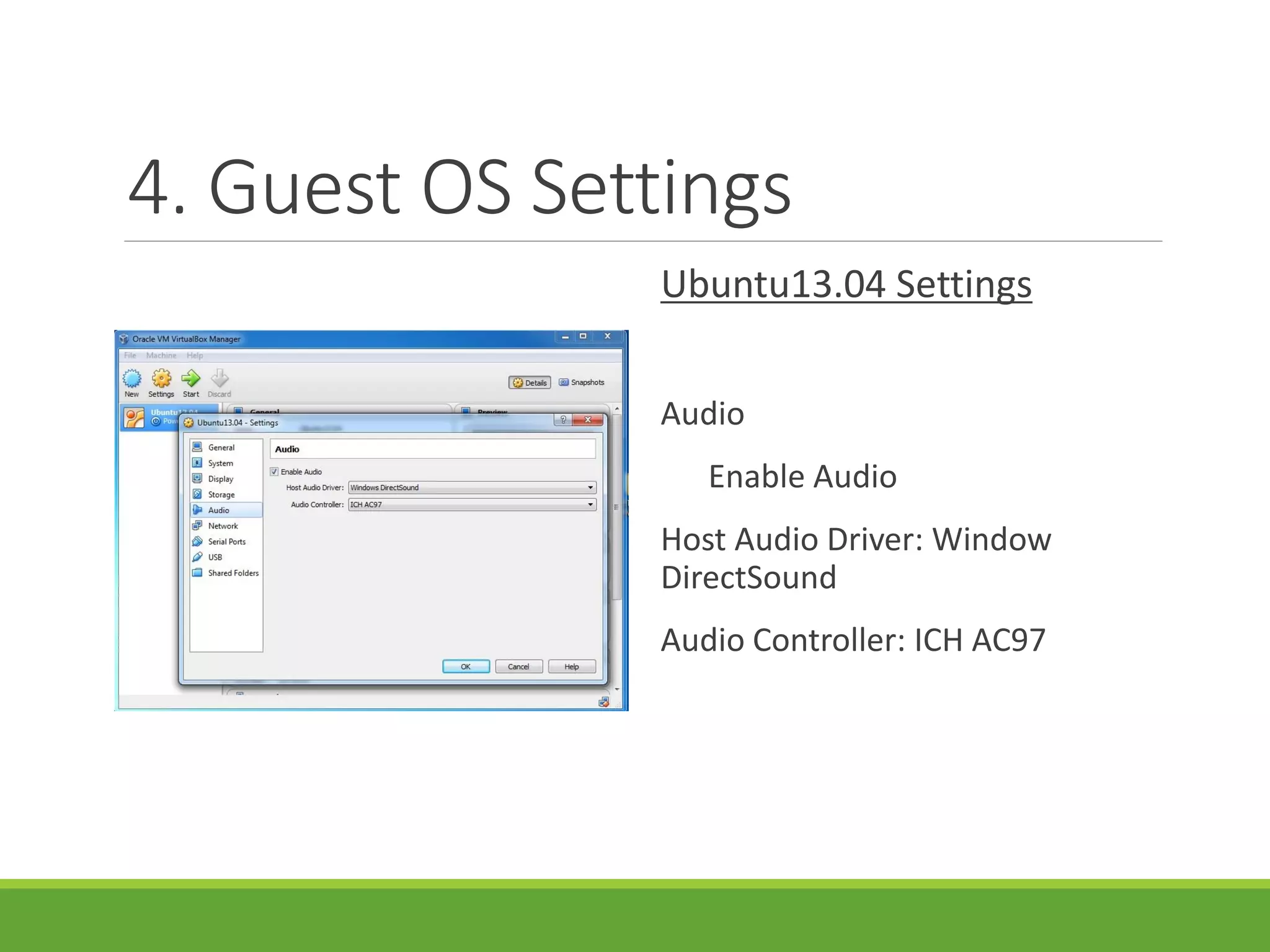Image resolution: width=1270 pixels, height=952 pixels.
Task: Open the Help menu in VirtualBox Manager
Action: click(195, 356)
